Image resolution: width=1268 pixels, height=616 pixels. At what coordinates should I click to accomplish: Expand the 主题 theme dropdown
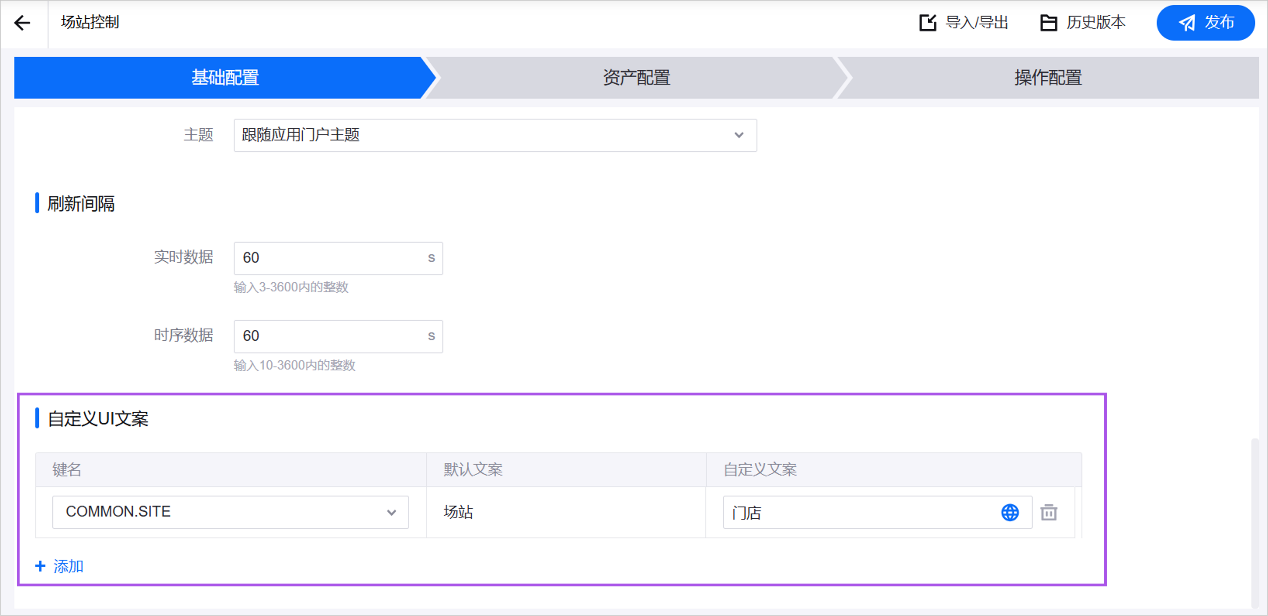[x=495, y=135]
